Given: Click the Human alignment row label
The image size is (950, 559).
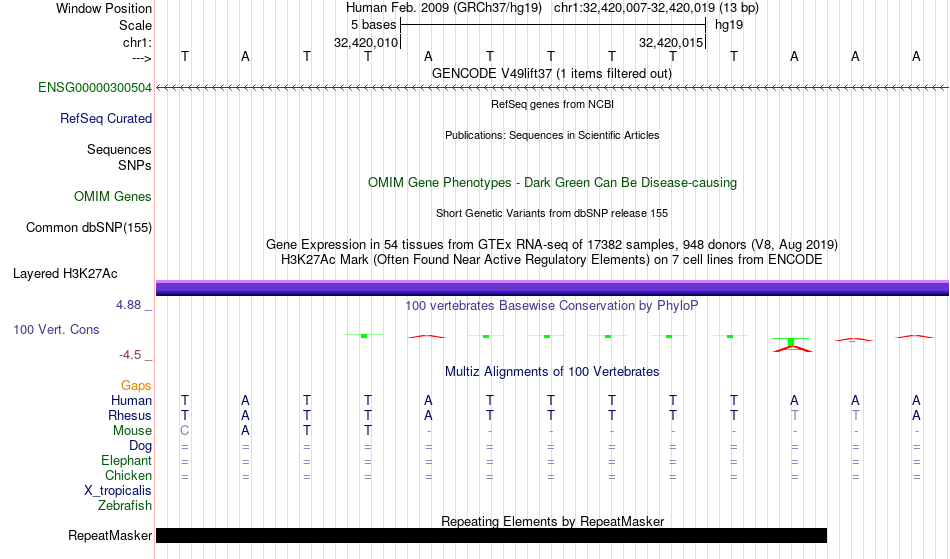Looking at the screenshot, I should [131, 401].
